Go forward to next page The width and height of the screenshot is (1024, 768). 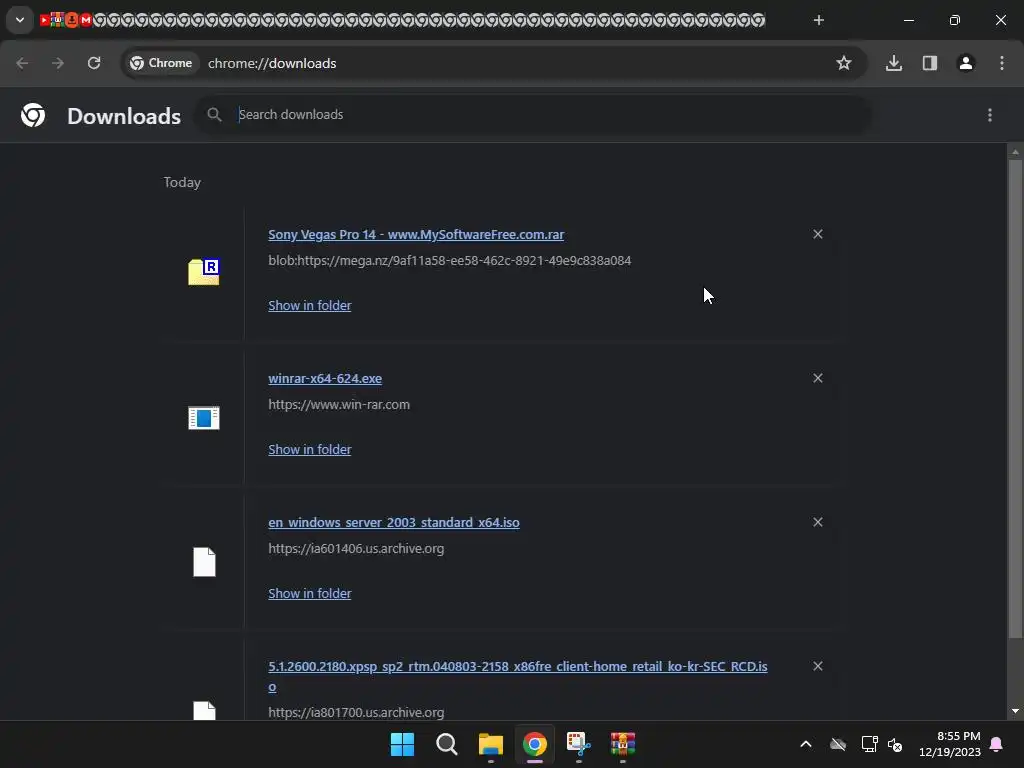coord(58,63)
